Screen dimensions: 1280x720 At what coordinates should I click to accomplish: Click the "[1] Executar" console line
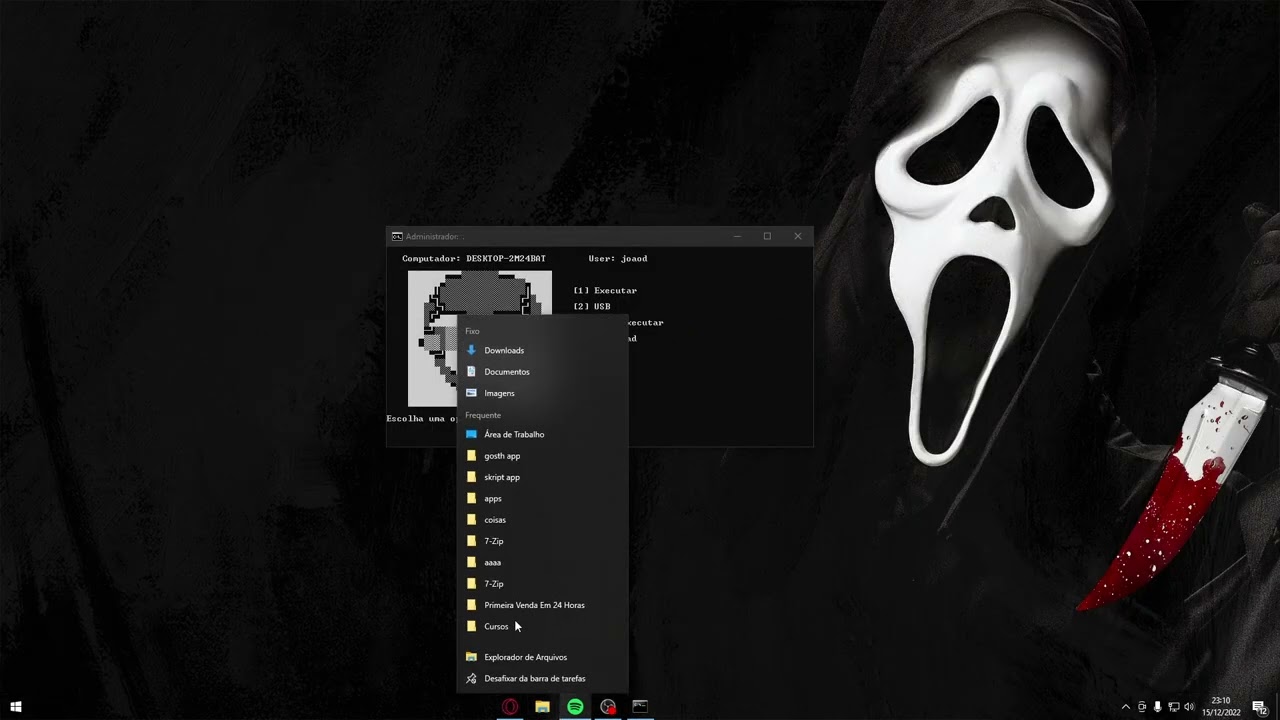[x=605, y=290]
